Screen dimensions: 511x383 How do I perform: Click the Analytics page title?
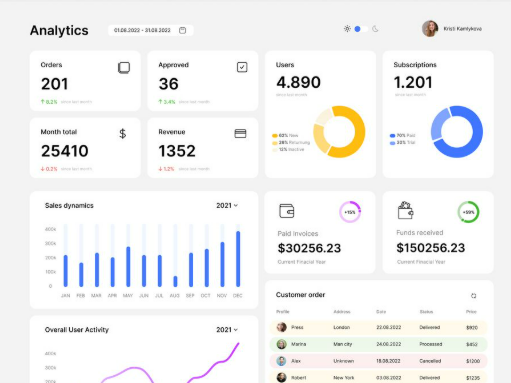coord(59,30)
